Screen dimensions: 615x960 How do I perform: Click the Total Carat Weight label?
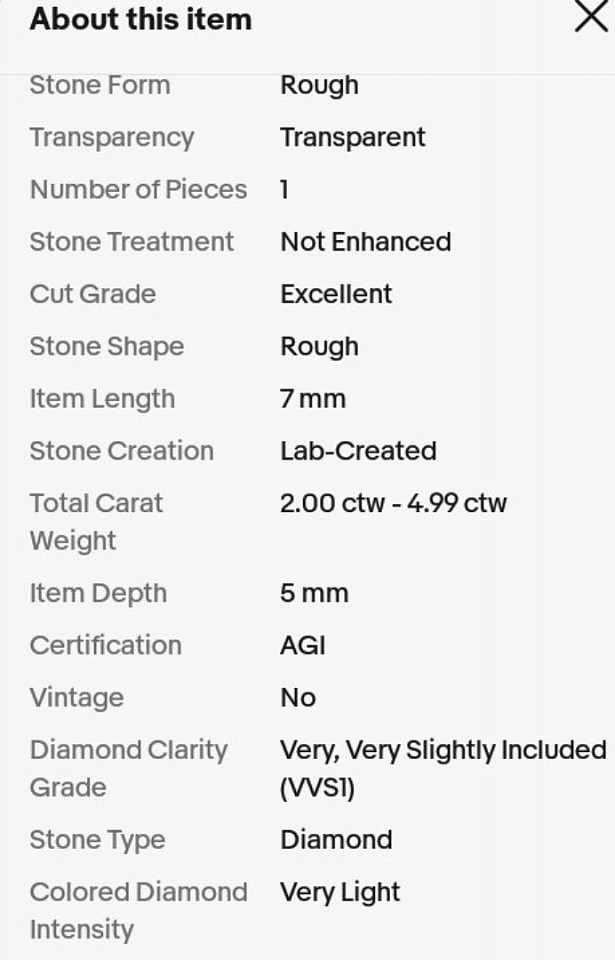coord(96,522)
